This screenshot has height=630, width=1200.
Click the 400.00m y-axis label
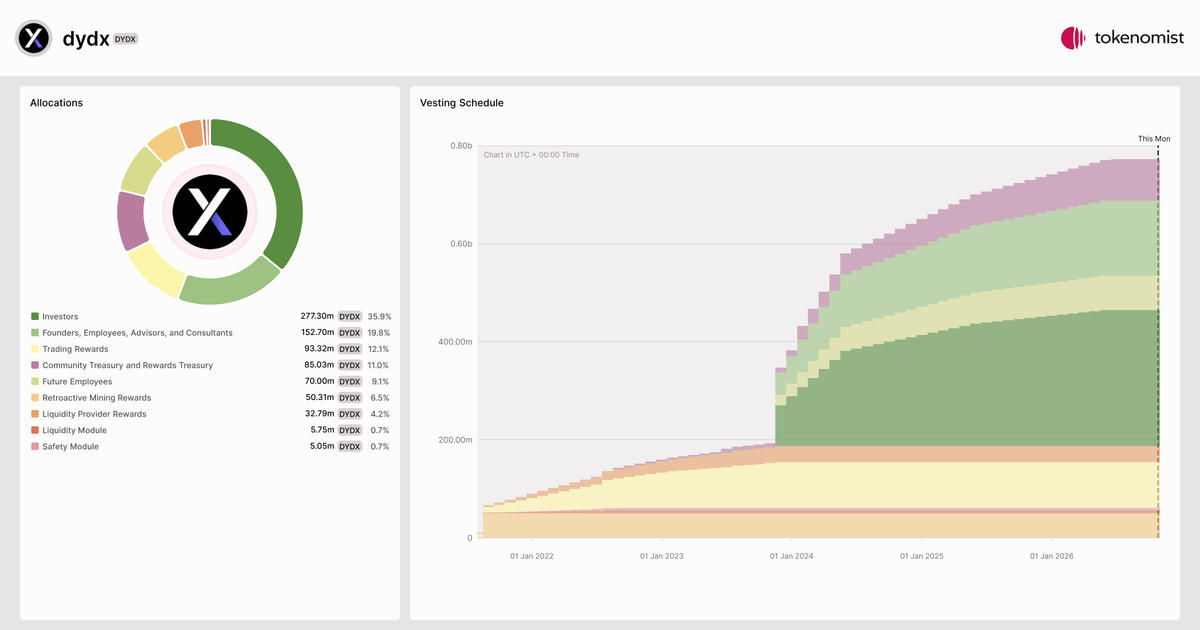click(x=453, y=342)
